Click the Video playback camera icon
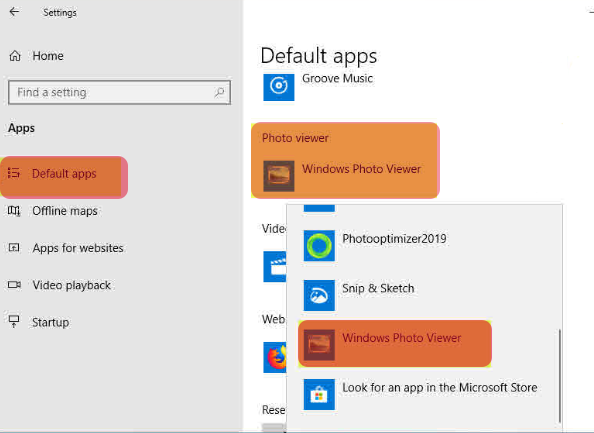This screenshot has height=433, width=594. 14,284
